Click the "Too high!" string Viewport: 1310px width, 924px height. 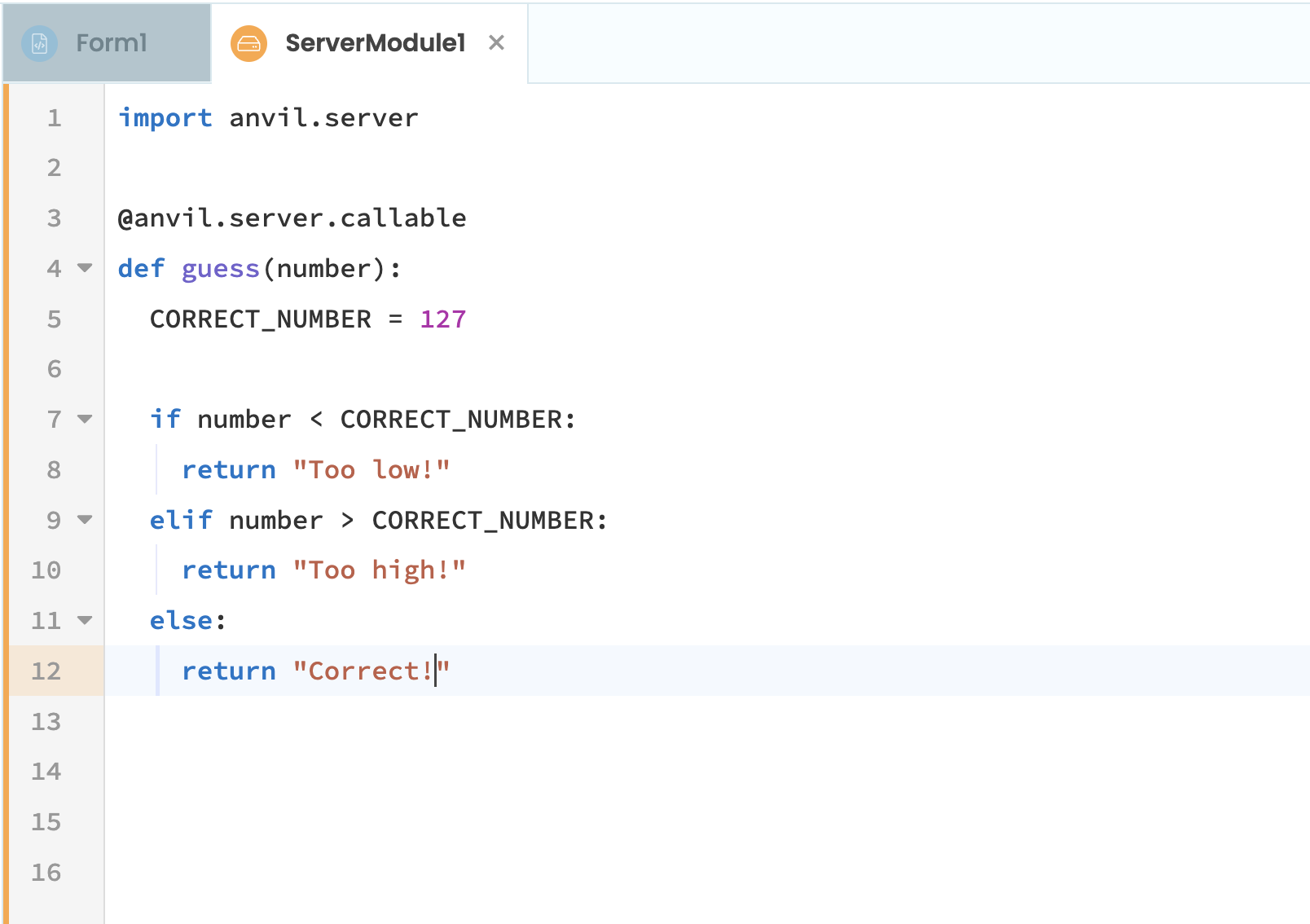[x=379, y=570]
